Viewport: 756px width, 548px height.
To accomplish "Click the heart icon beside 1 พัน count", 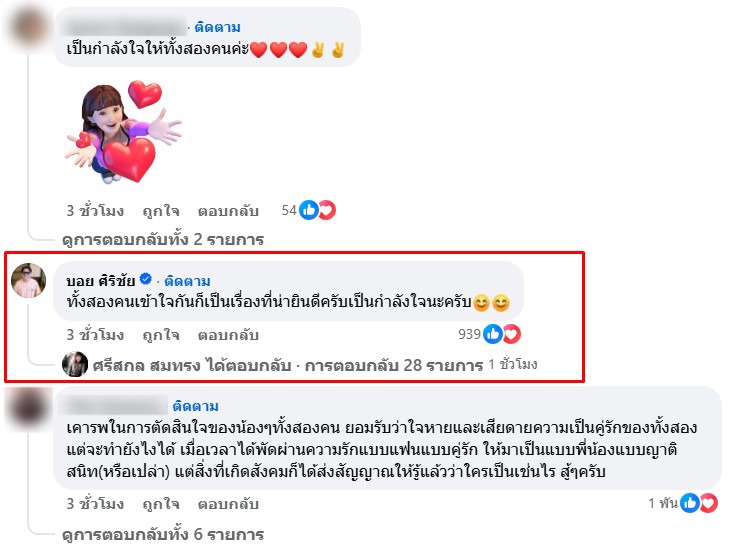I will point(709,503).
